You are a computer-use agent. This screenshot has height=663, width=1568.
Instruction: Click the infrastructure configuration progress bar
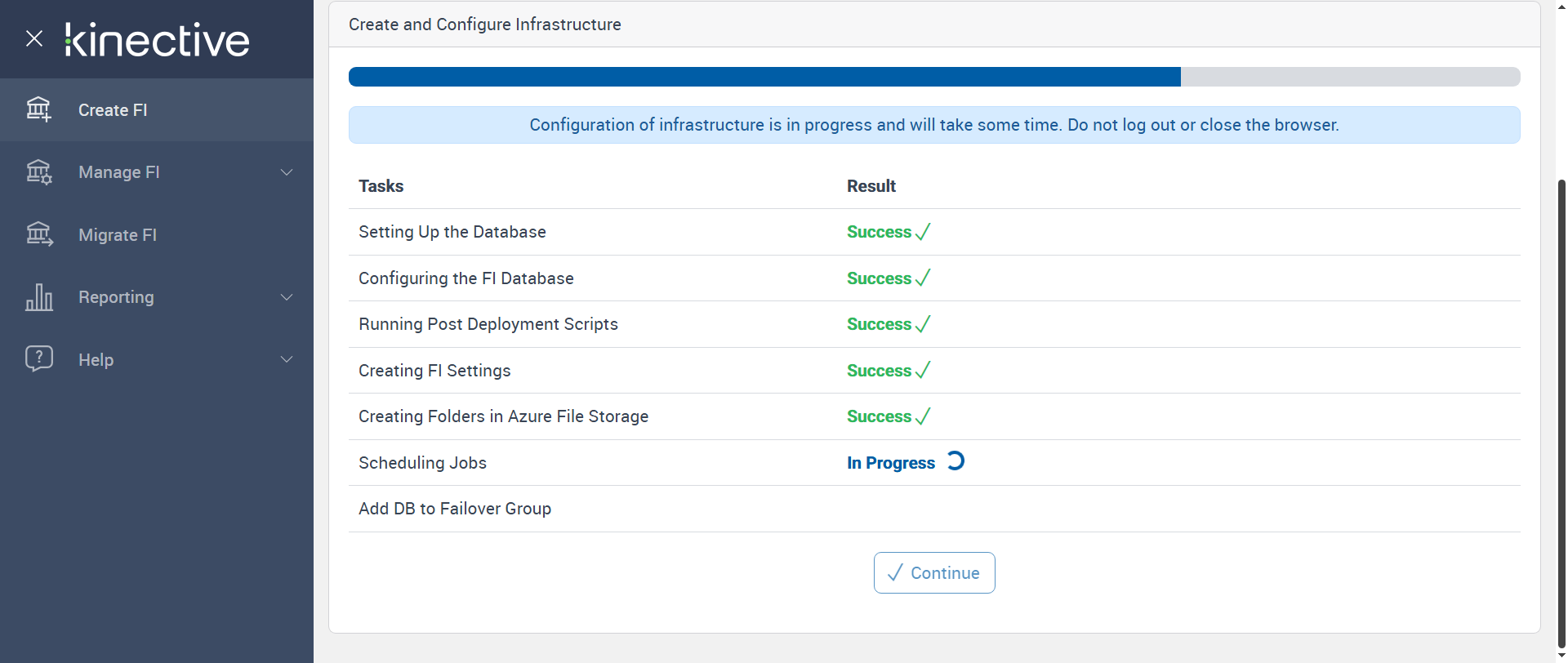click(933, 77)
